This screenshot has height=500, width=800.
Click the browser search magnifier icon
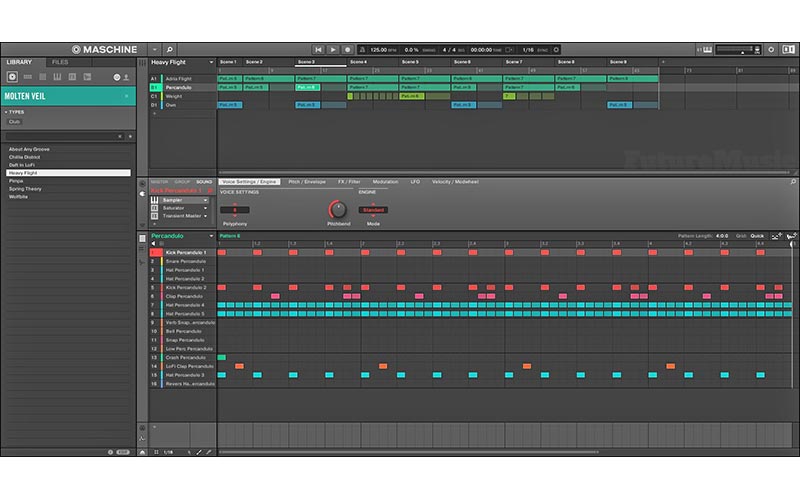(x=169, y=49)
